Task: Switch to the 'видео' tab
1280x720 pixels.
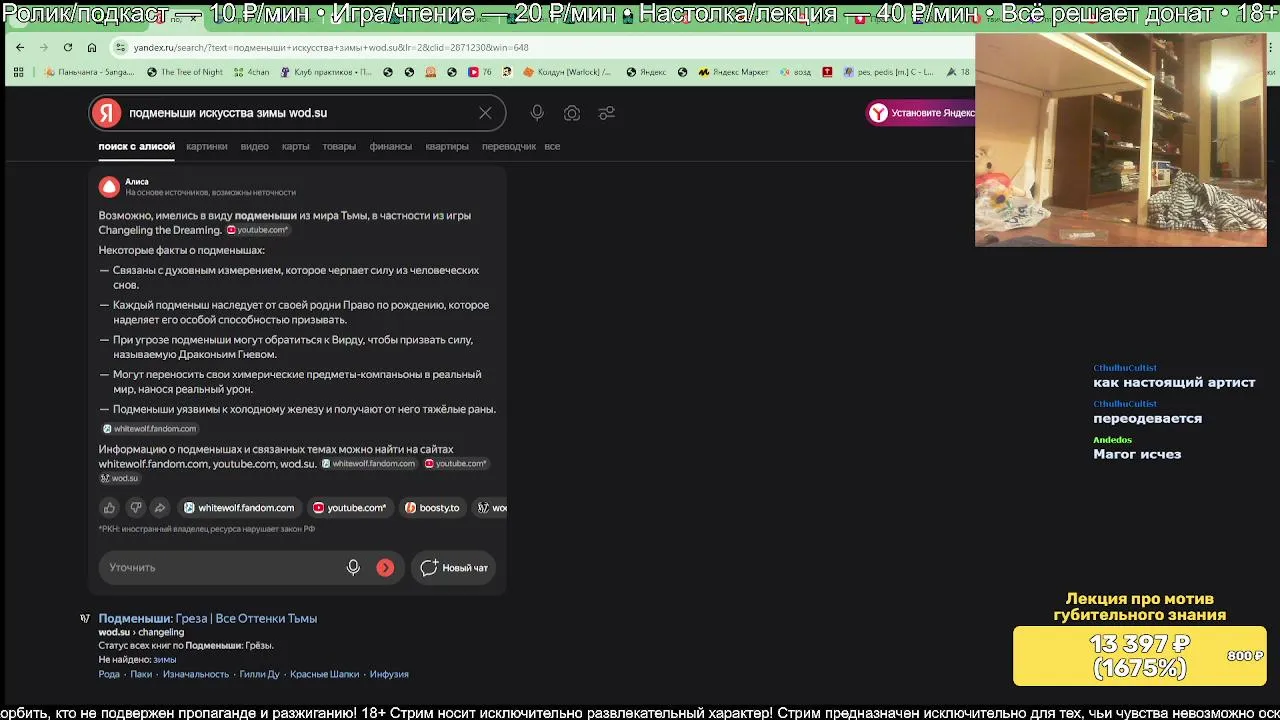Action: 254,146
